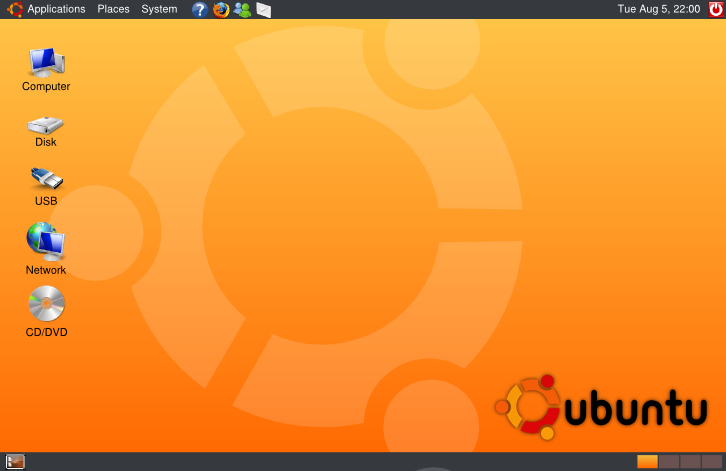The height and width of the screenshot is (471, 726).
Task: Switch to the first orange workspace
Action: 647,462
